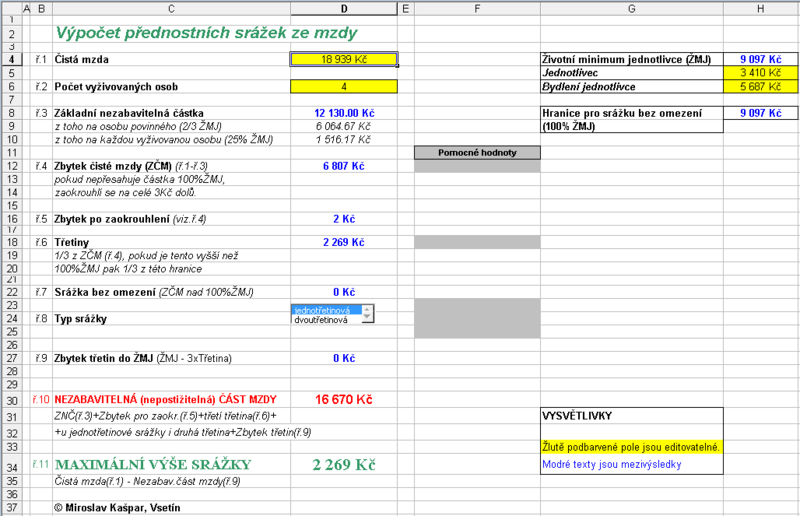Select row 12 header

12,166
